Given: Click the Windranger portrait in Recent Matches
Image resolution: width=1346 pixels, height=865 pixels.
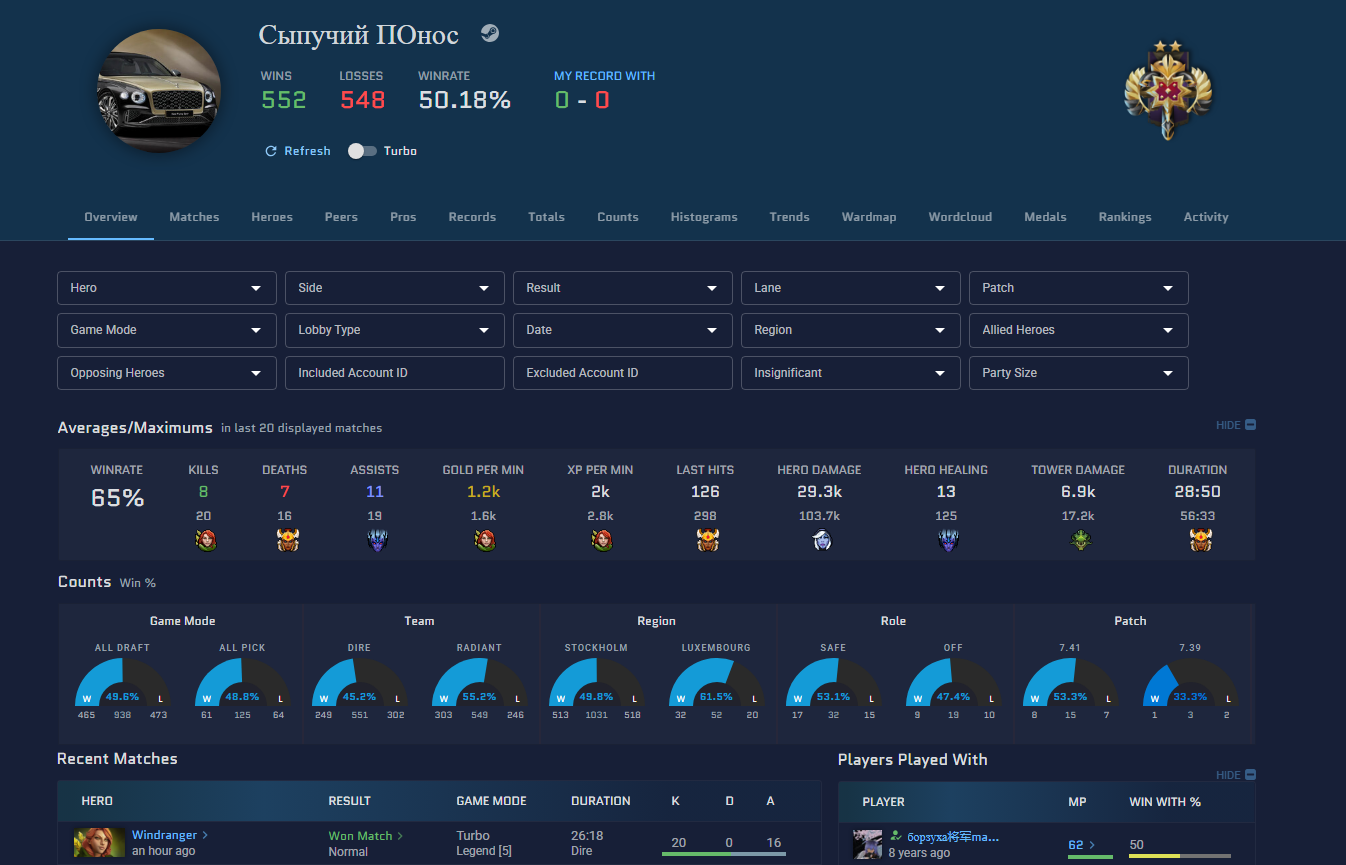Looking at the screenshot, I should pyautogui.click(x=99, y=842).
